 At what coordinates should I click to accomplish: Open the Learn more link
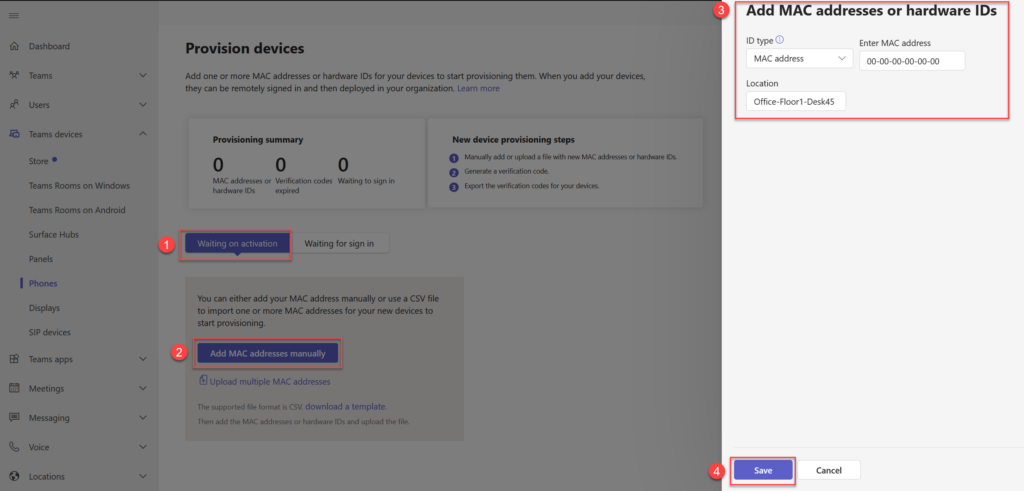pyautogui.click(x=478, y=88)
